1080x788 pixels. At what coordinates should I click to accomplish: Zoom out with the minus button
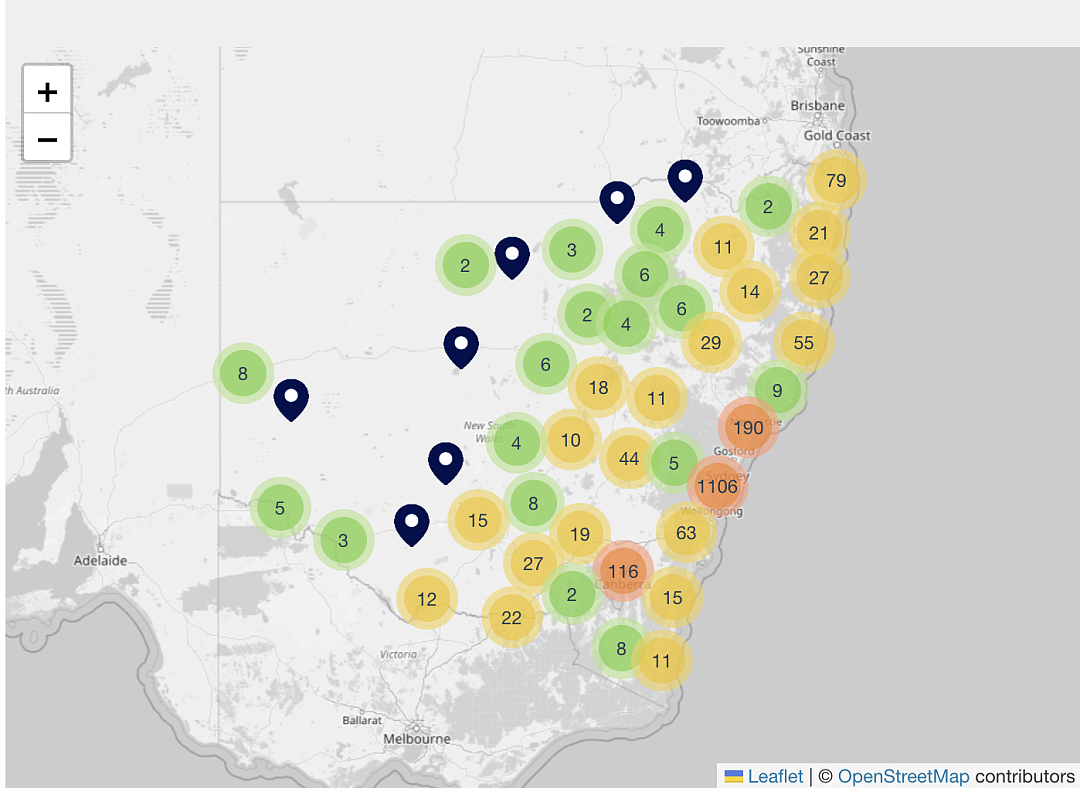(x=47, y=138)
